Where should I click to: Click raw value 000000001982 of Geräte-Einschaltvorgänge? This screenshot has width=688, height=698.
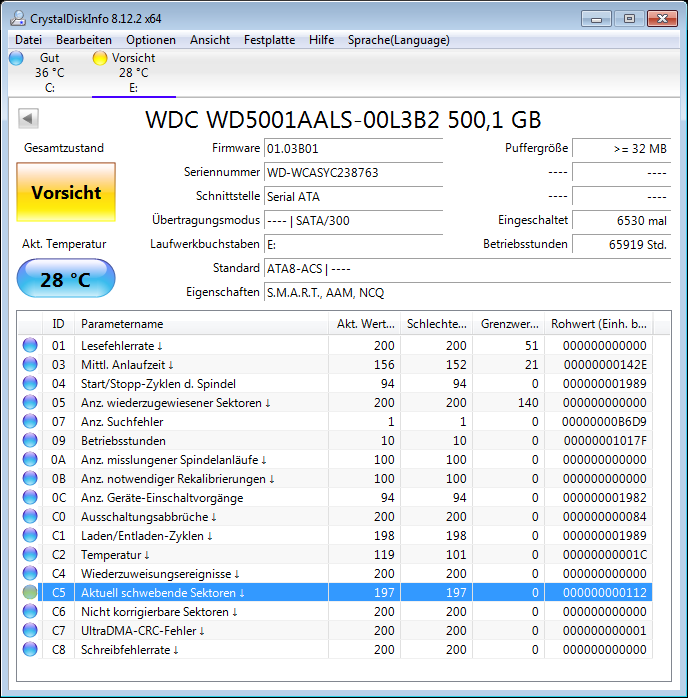coord(604,498)
